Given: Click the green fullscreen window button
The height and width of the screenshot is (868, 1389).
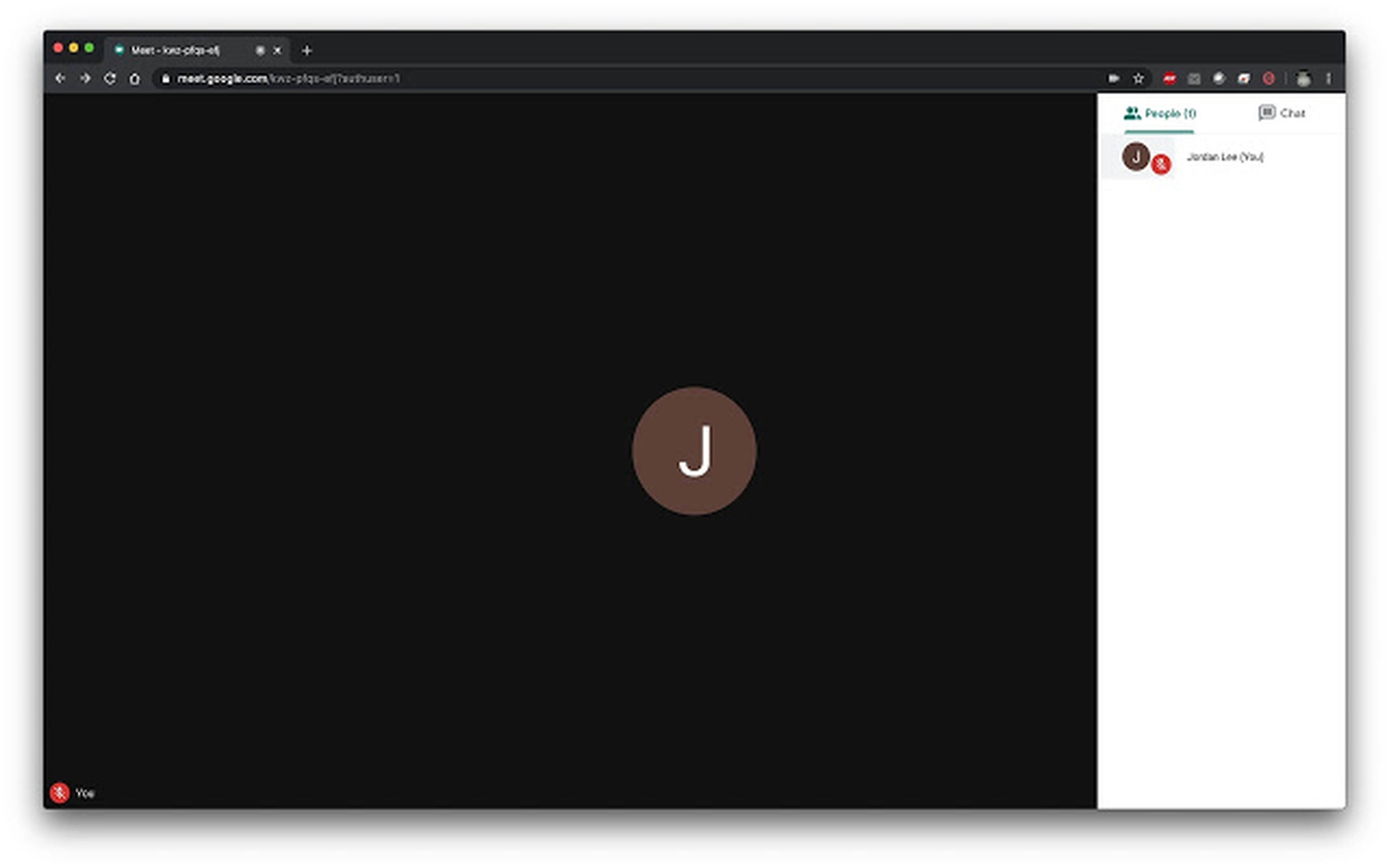Looking at the screenshot, I should [x=89, y=48].
